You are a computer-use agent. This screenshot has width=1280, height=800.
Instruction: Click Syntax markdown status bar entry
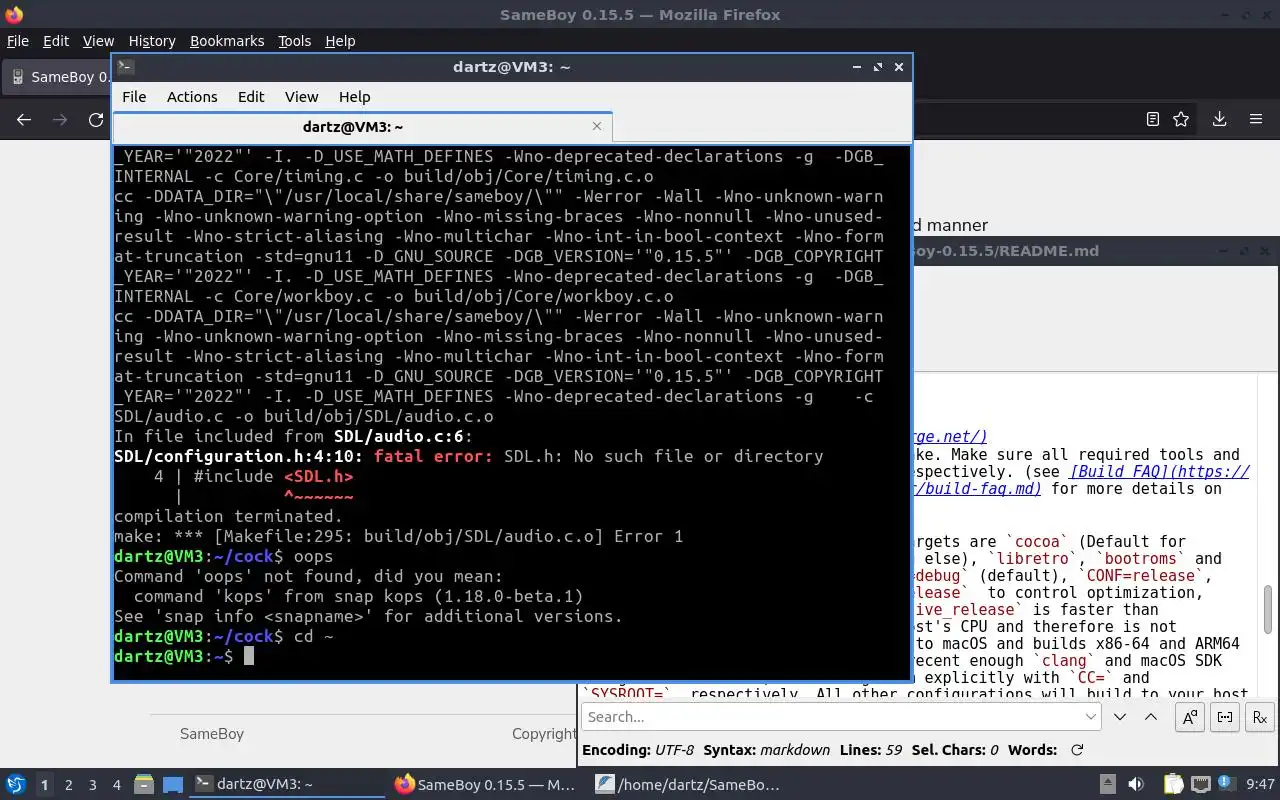pyautogui.click(x=767, y=750)
